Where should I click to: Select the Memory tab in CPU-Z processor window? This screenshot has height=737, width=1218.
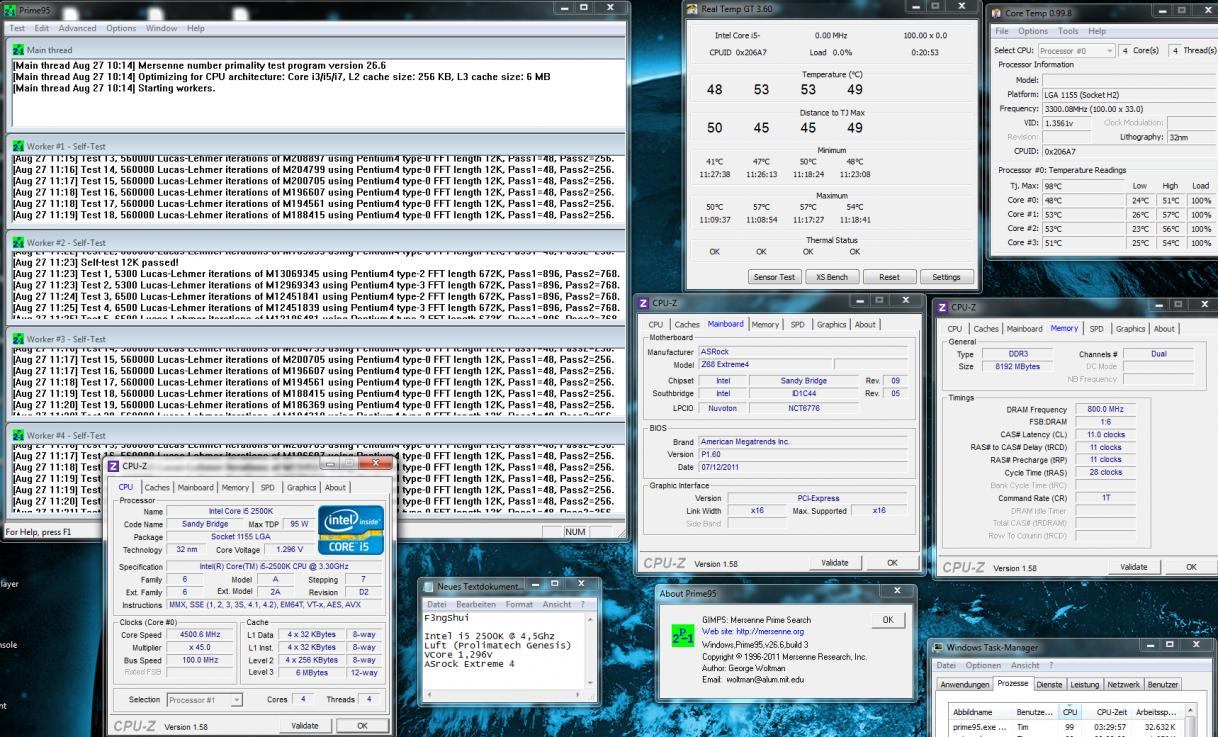(236, 487)
